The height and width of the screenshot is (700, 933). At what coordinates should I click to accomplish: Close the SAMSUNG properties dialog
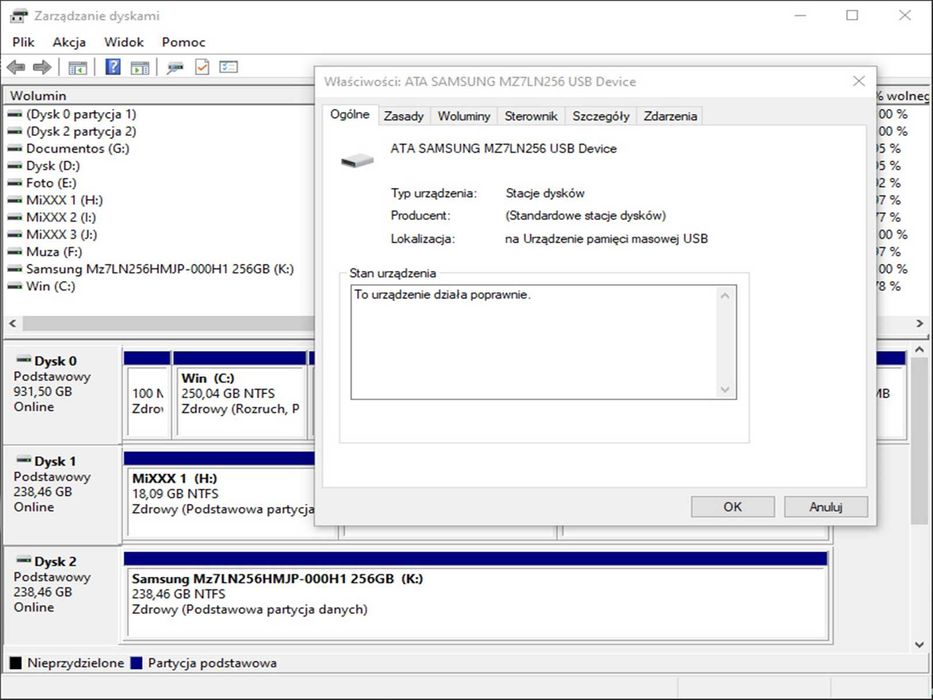859,81
